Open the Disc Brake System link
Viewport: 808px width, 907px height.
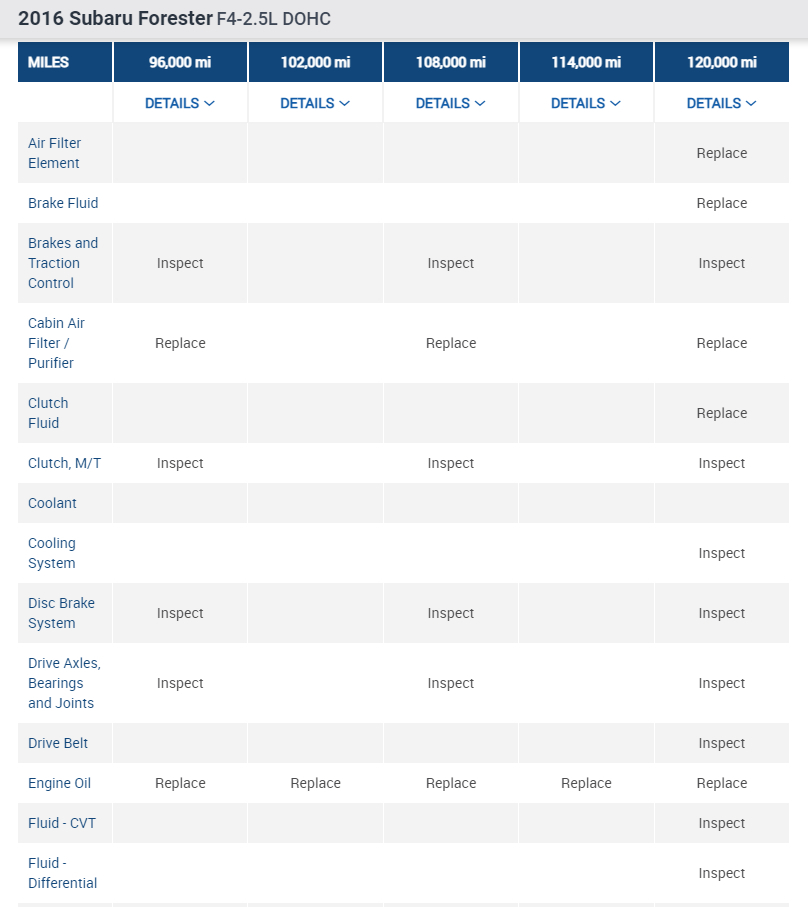[61, 613]
